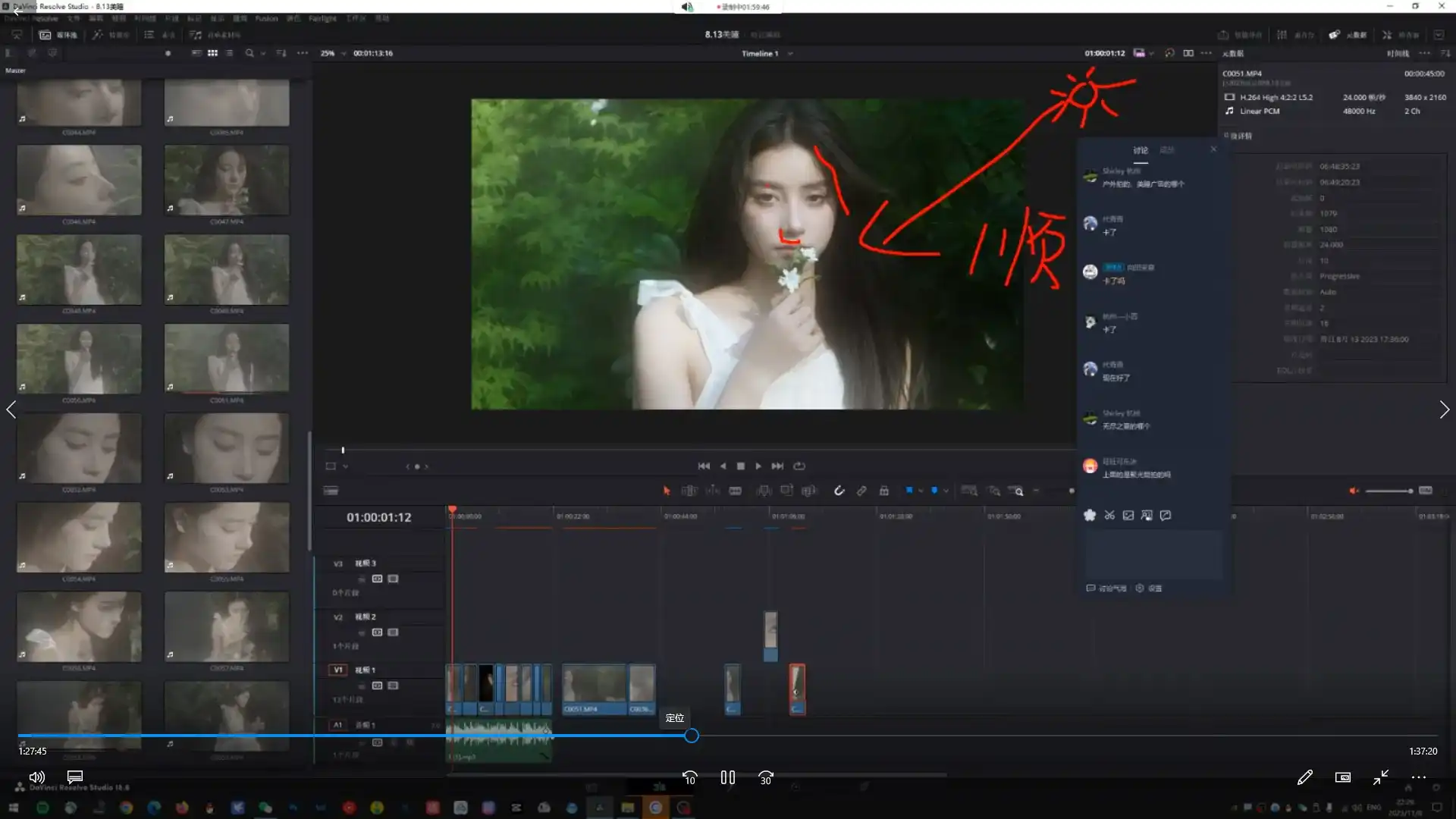Open the 25% zoom level dropdown
The width and height of the screenshot is (1456, 819).
point(331,53)
